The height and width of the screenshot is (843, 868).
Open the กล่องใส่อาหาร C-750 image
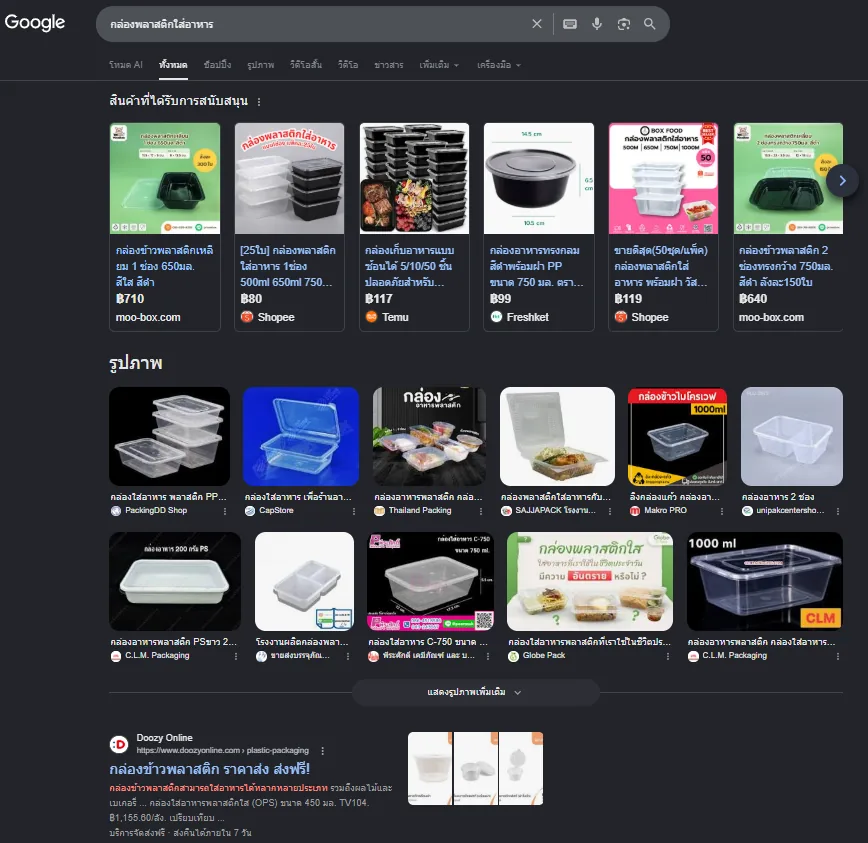(430, 581)
